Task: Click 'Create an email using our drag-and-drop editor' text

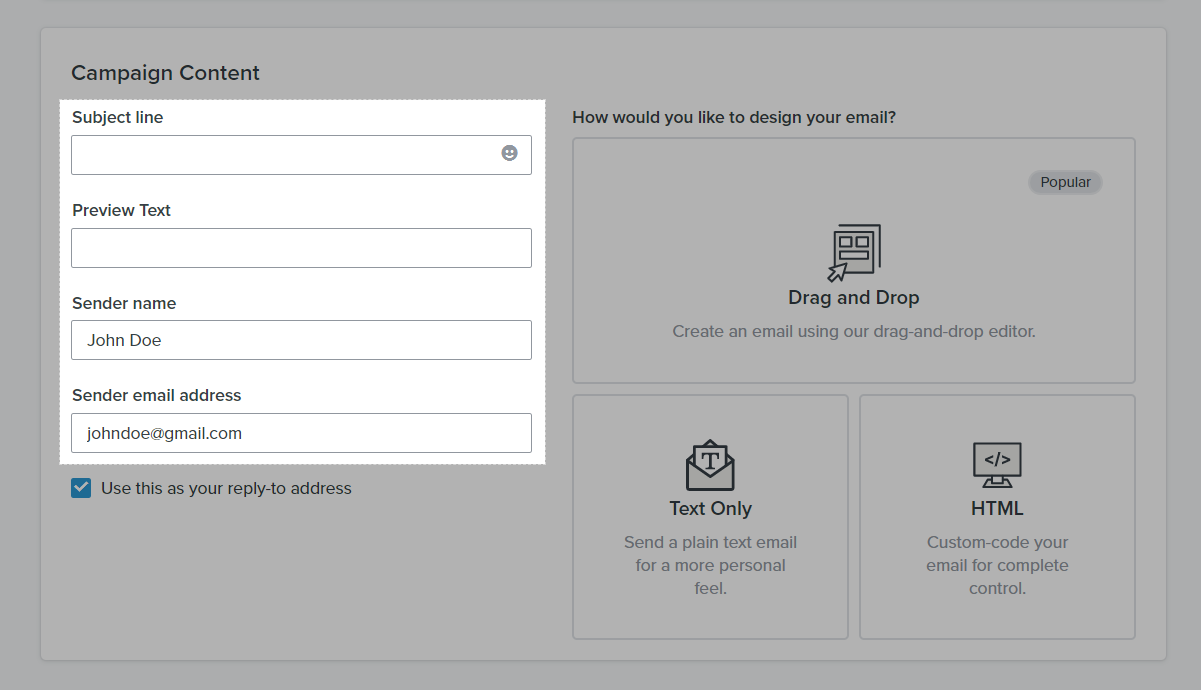Action: click(x=854, y=331)
